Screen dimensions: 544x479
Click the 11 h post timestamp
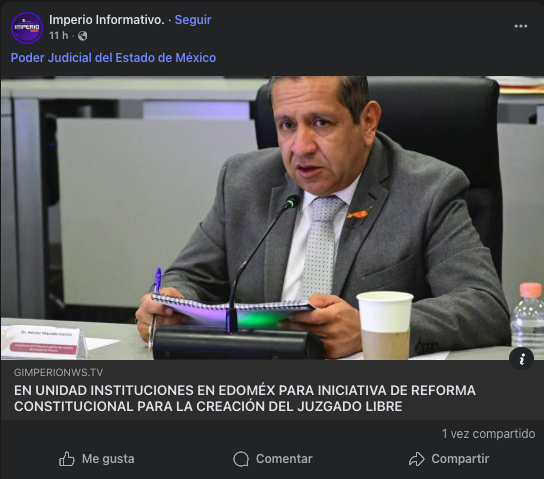coord(58,35)
